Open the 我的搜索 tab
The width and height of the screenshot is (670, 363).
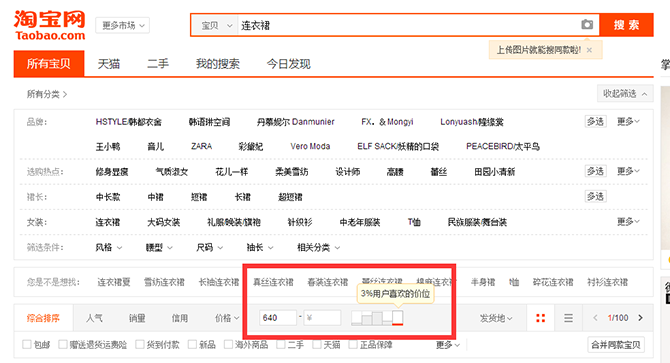pos(217,64)
